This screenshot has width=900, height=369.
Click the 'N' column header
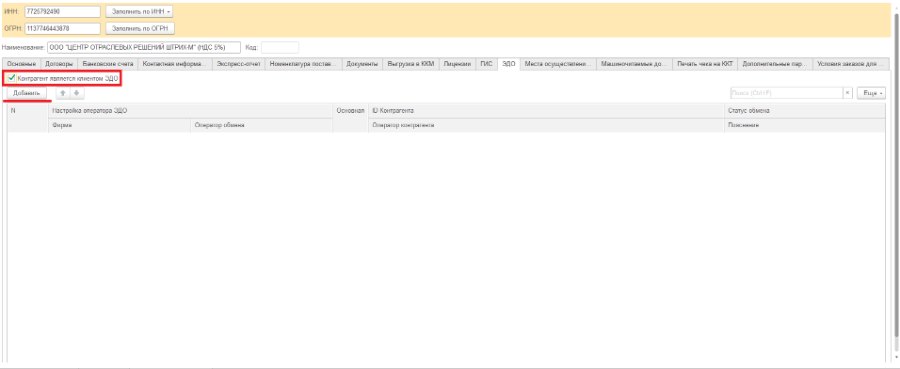28,117
